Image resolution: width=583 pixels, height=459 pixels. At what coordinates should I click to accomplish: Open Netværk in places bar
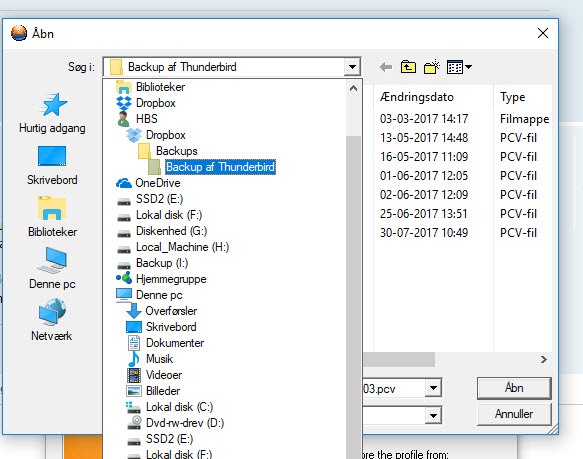[52, 320]
